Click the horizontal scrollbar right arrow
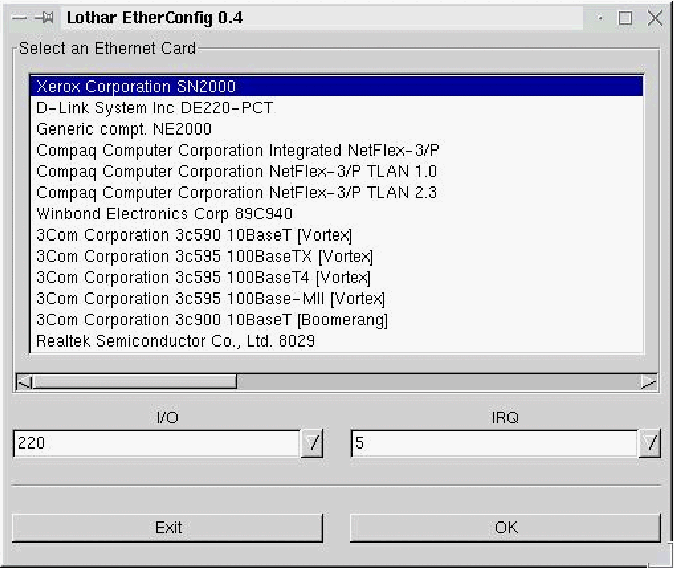The height and width of the screenshot is (568, 674). 648,382
